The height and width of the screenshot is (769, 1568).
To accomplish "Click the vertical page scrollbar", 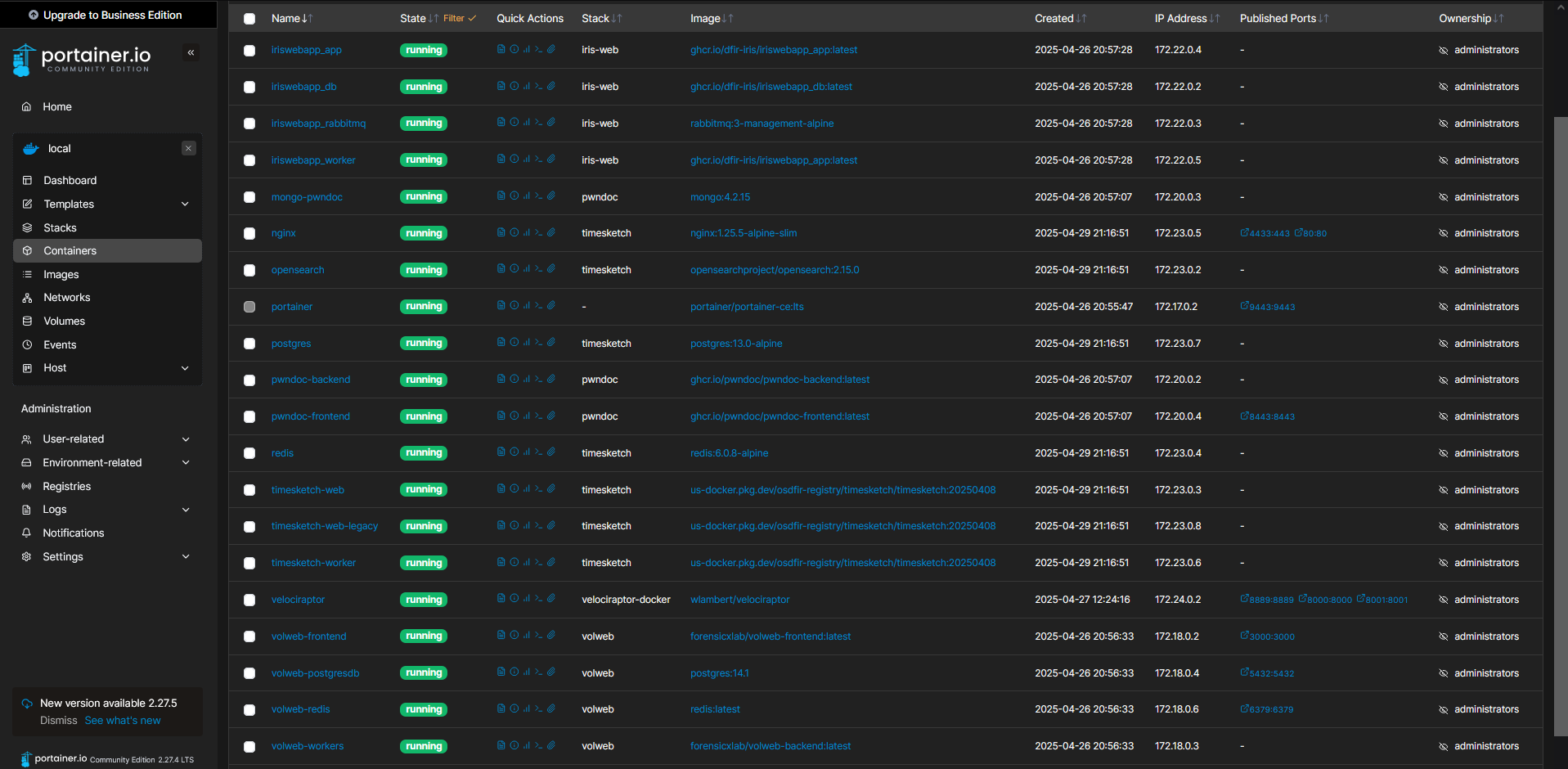I will (1561, 425).
